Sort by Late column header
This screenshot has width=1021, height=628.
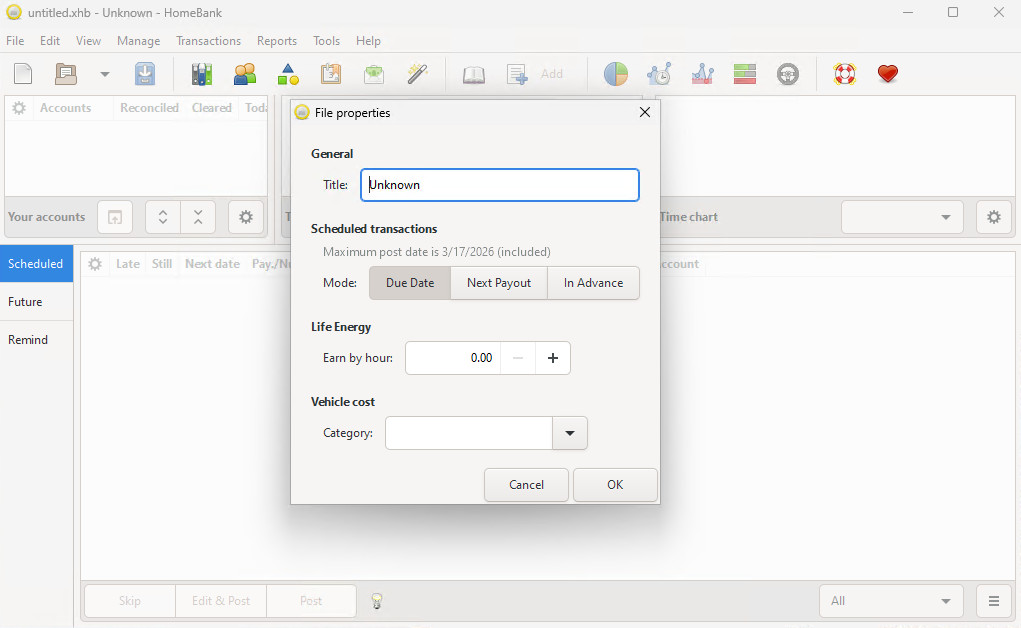(x=128, y=264)
